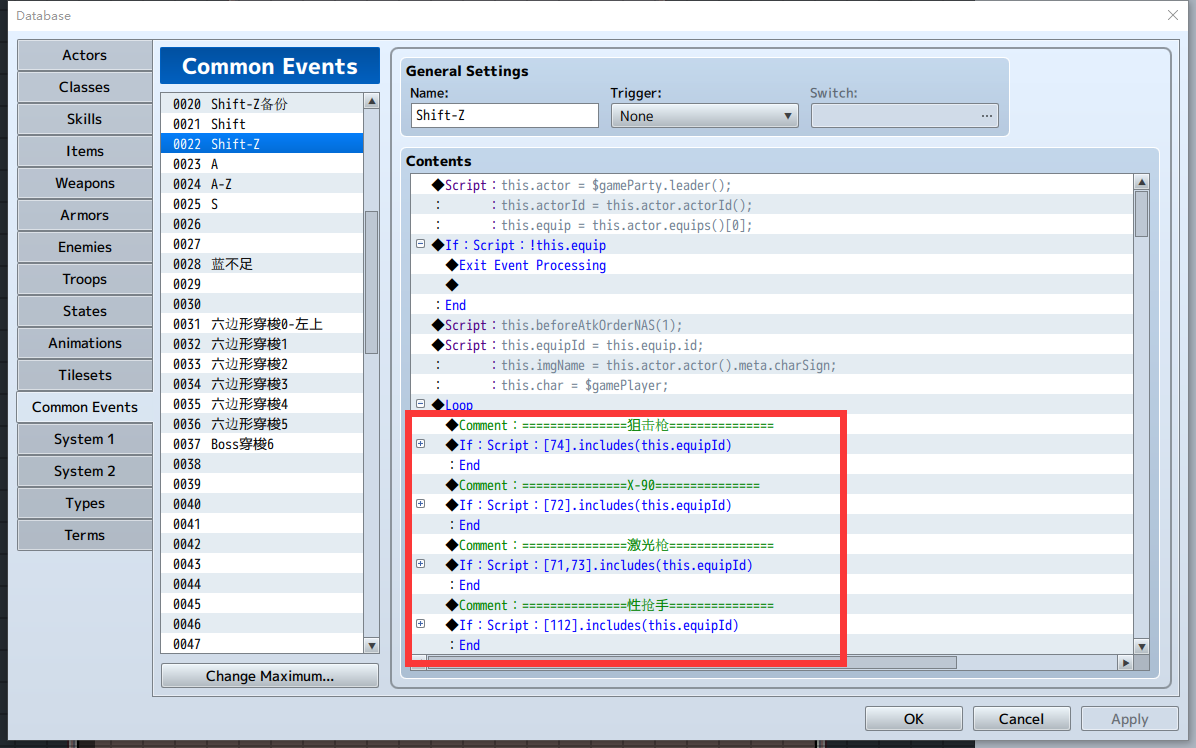Click the Contents scroll down arrow

point(1141,646)
